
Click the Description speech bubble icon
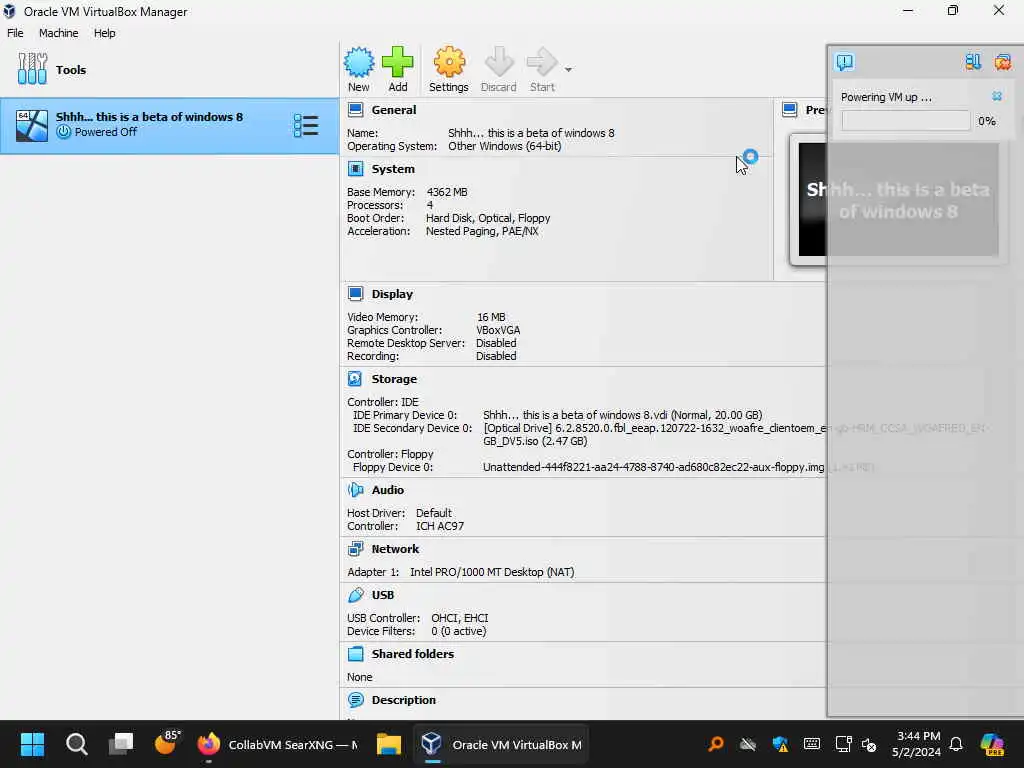(355, 700)
